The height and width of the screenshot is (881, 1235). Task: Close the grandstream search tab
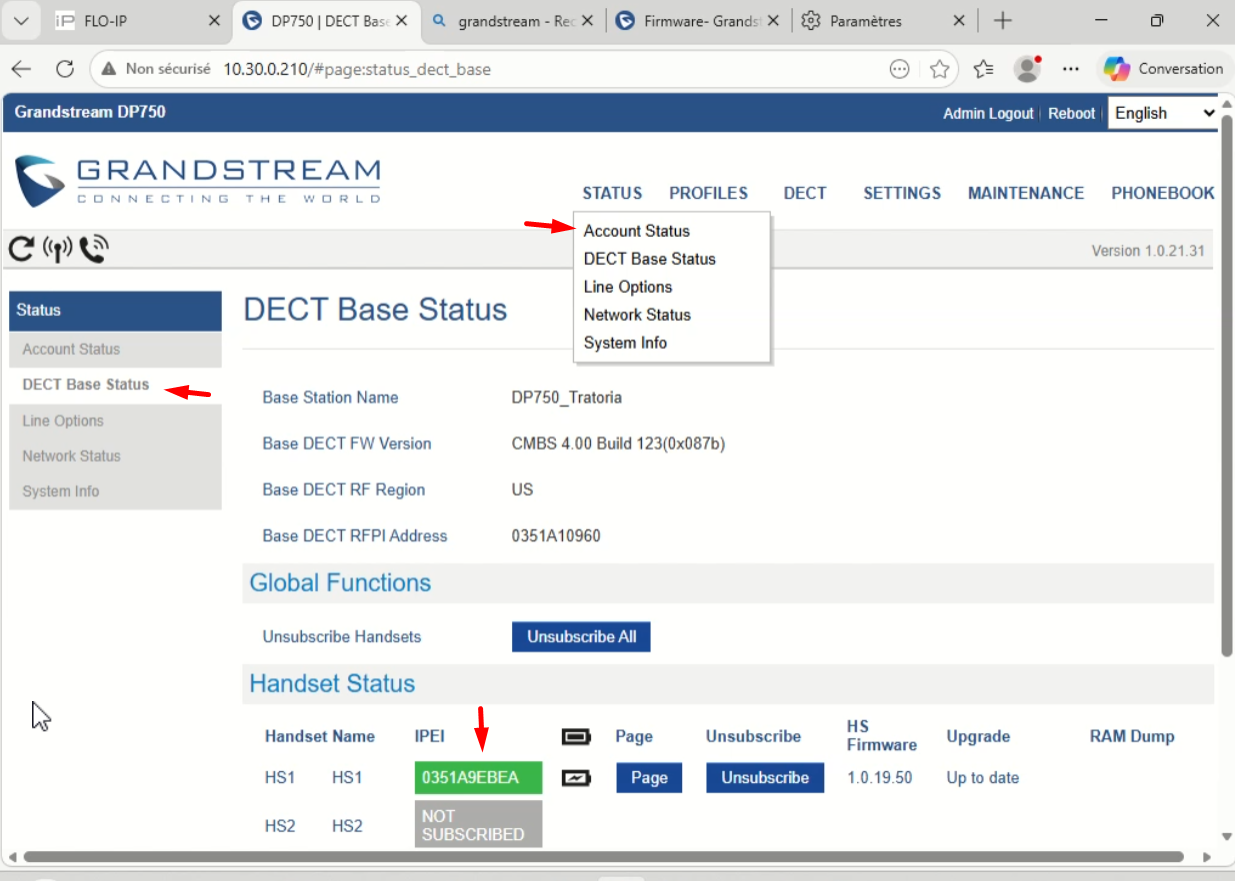(587, 21)
